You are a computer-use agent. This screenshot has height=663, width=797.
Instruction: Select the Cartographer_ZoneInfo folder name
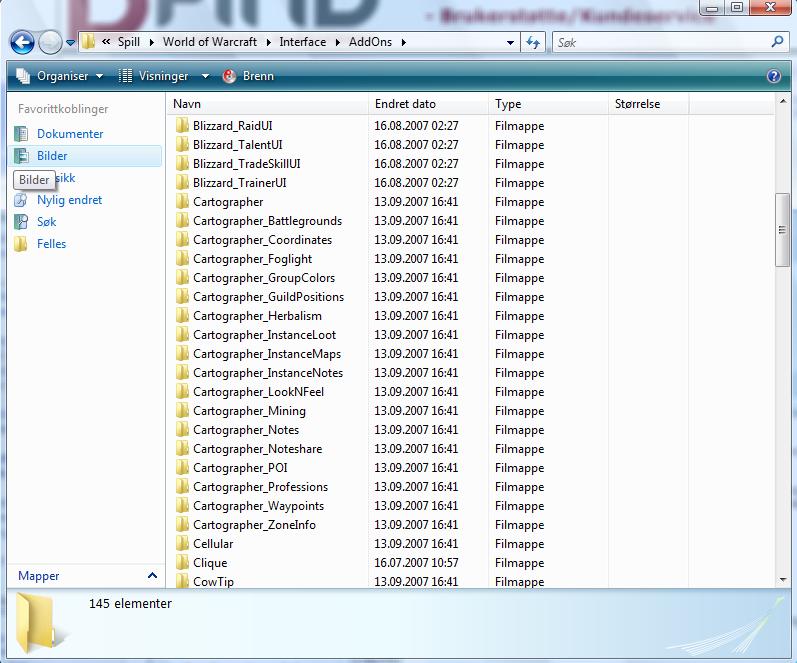tap(254, 525)
